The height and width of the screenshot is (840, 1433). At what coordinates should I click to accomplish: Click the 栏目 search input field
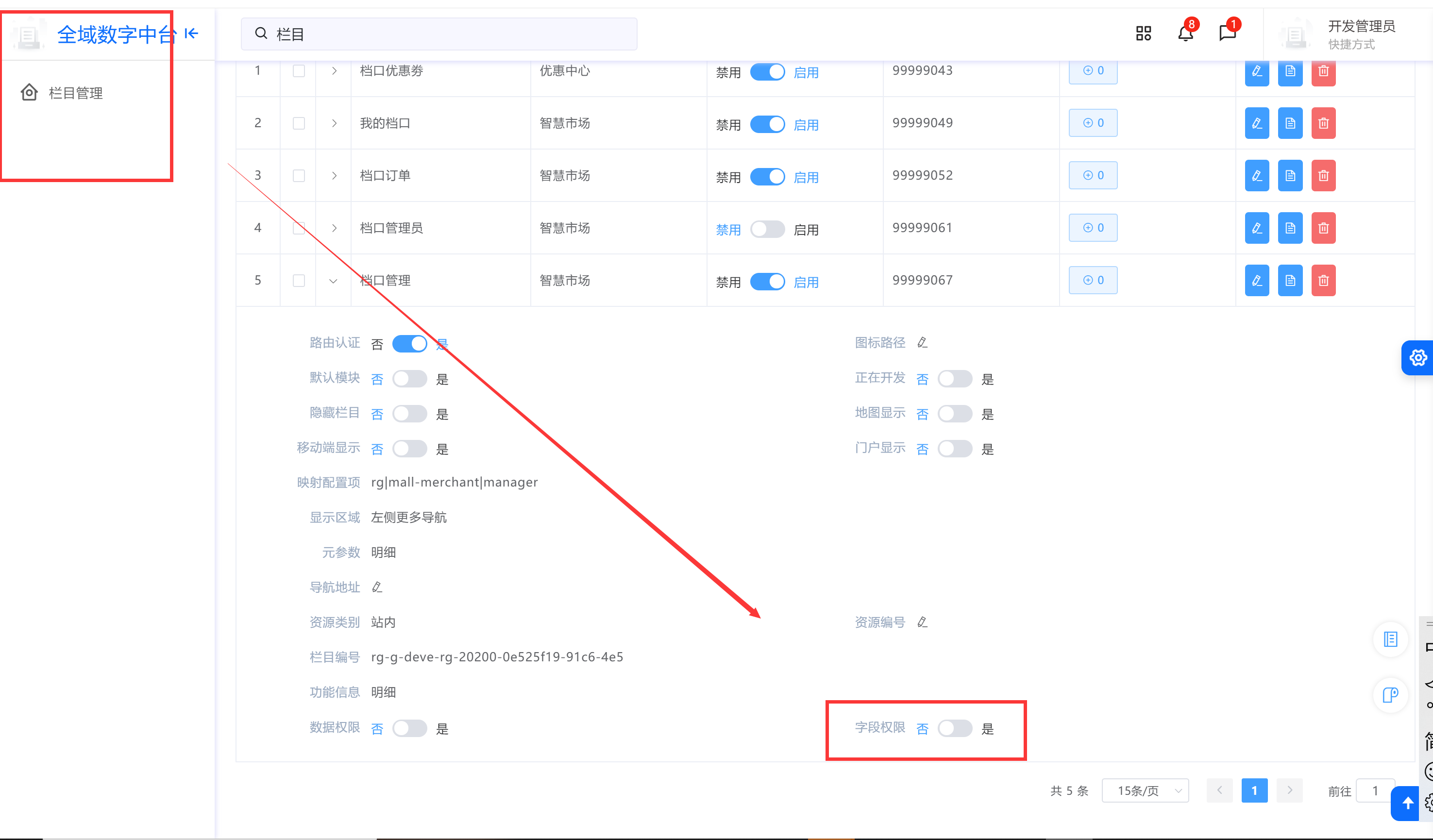(438, 34)
